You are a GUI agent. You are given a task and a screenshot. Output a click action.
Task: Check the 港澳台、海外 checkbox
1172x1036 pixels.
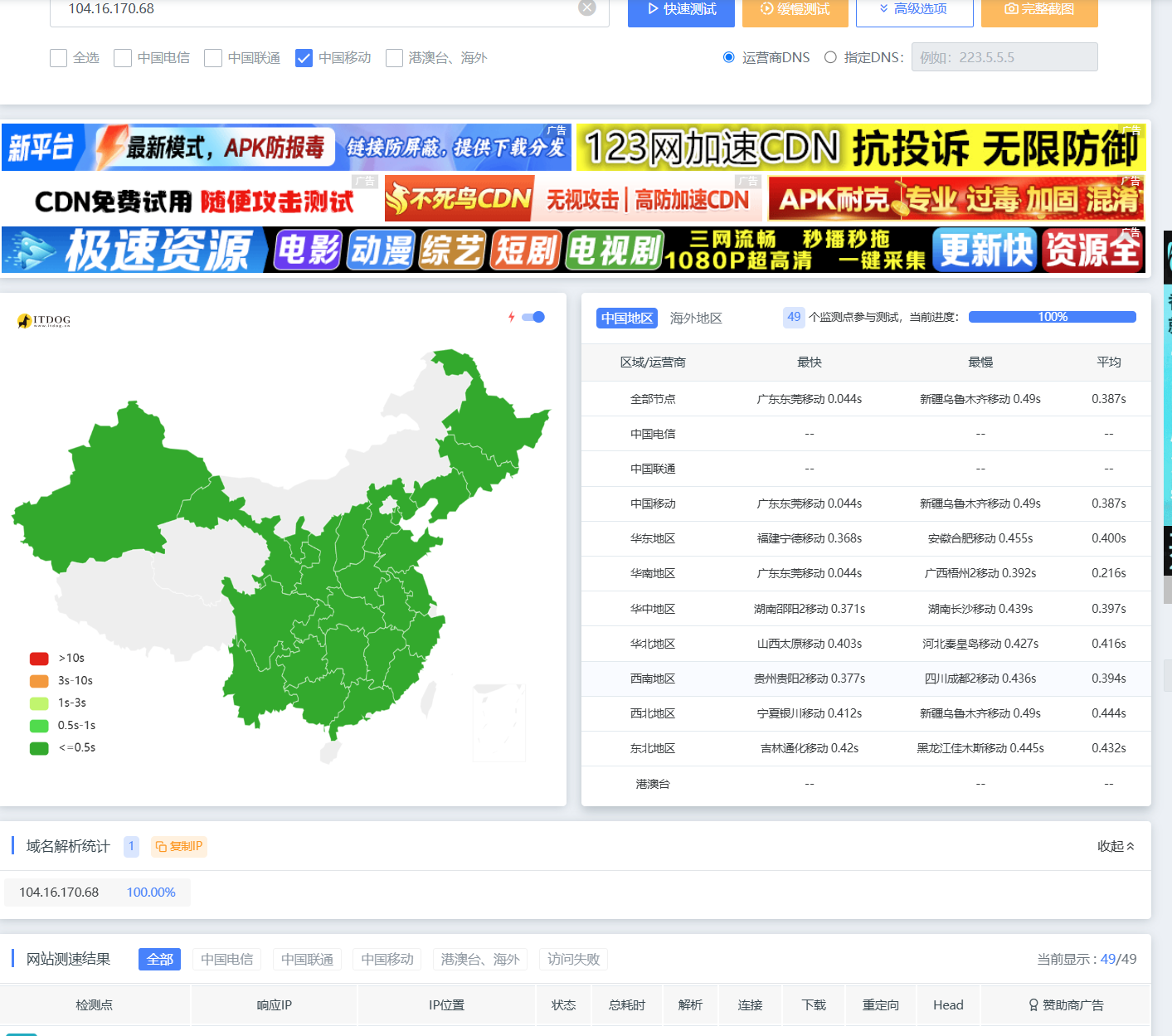tap(394, 58)
